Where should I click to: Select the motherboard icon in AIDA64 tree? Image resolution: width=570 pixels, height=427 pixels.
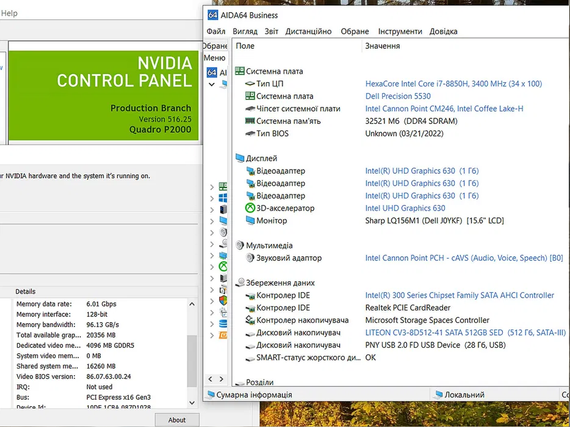(223, 187)
